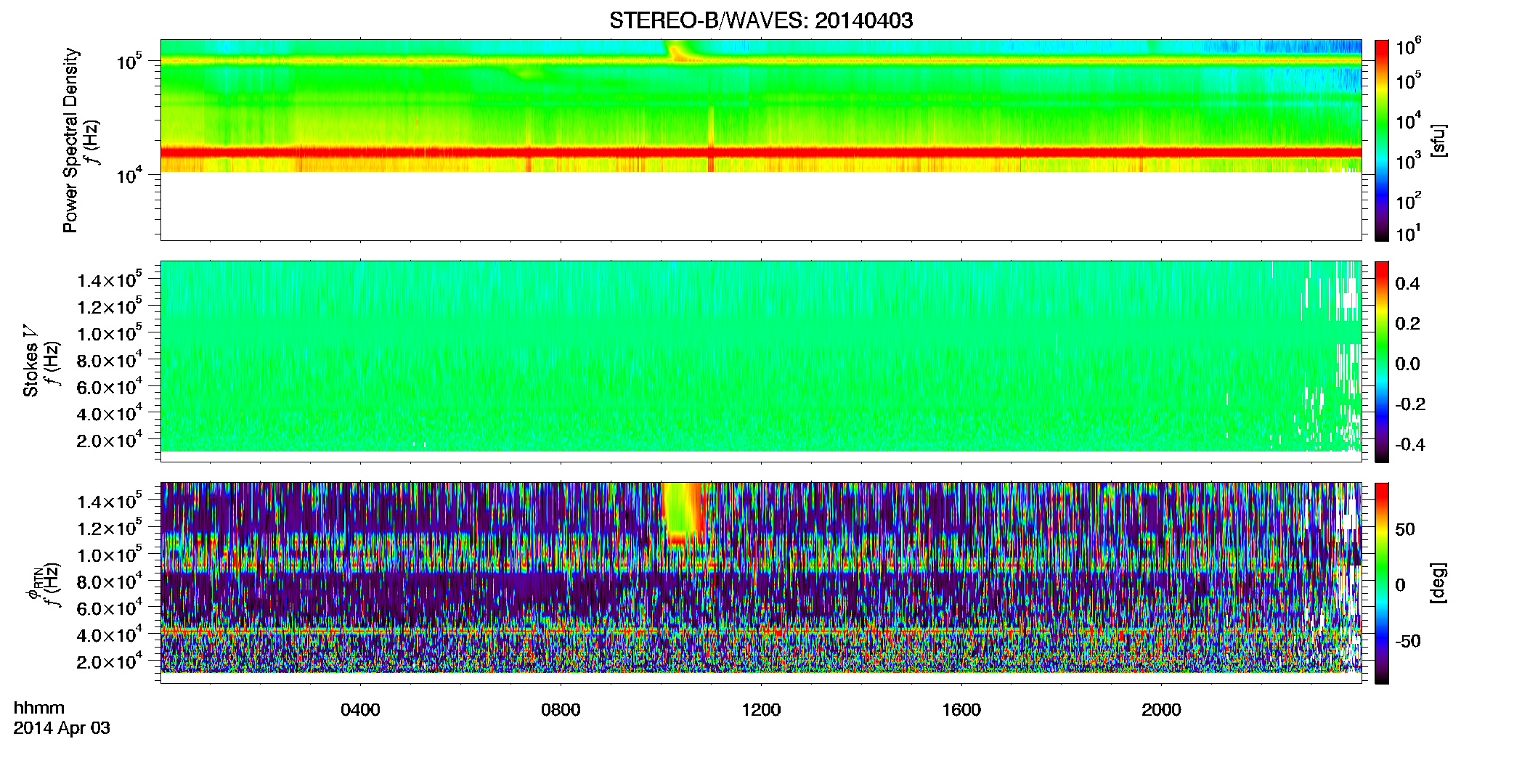This screenshot has width=1522, height=784.
Task: Click the 1600 time axis label
Action: click(x=961, y=710)
